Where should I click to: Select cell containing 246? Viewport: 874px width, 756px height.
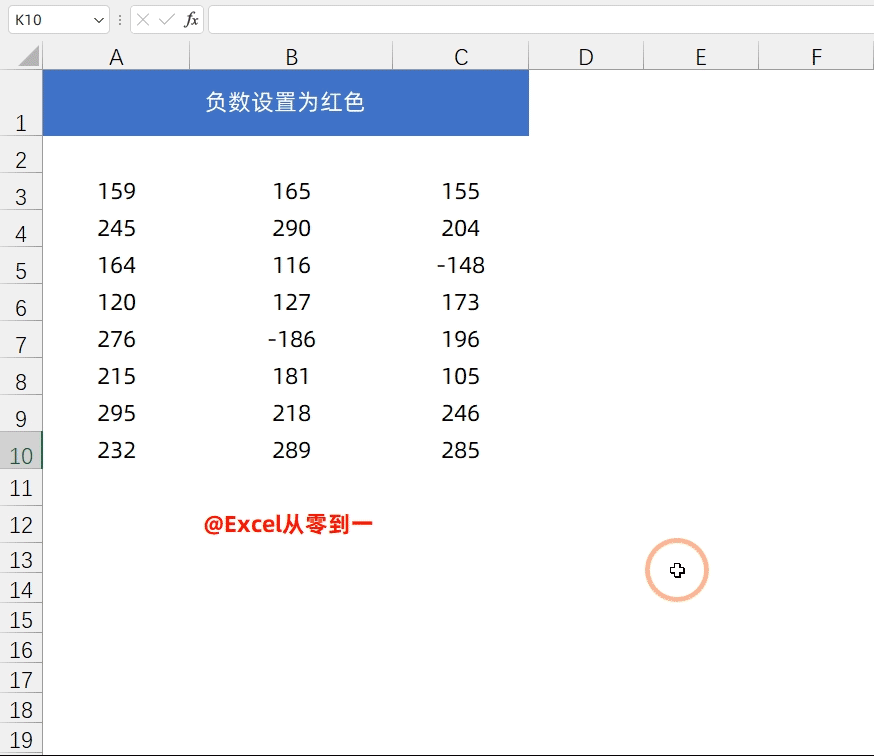[x=460, y=413]
